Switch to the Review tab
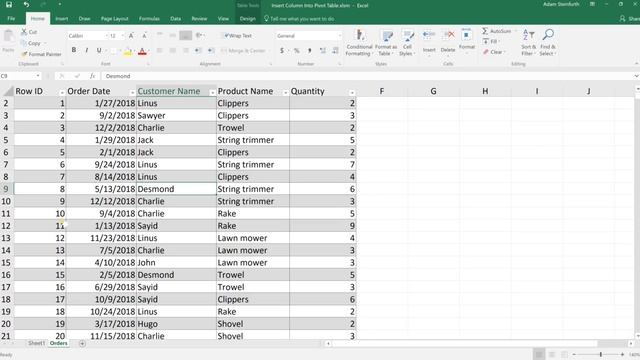 [x=199, y=19]
